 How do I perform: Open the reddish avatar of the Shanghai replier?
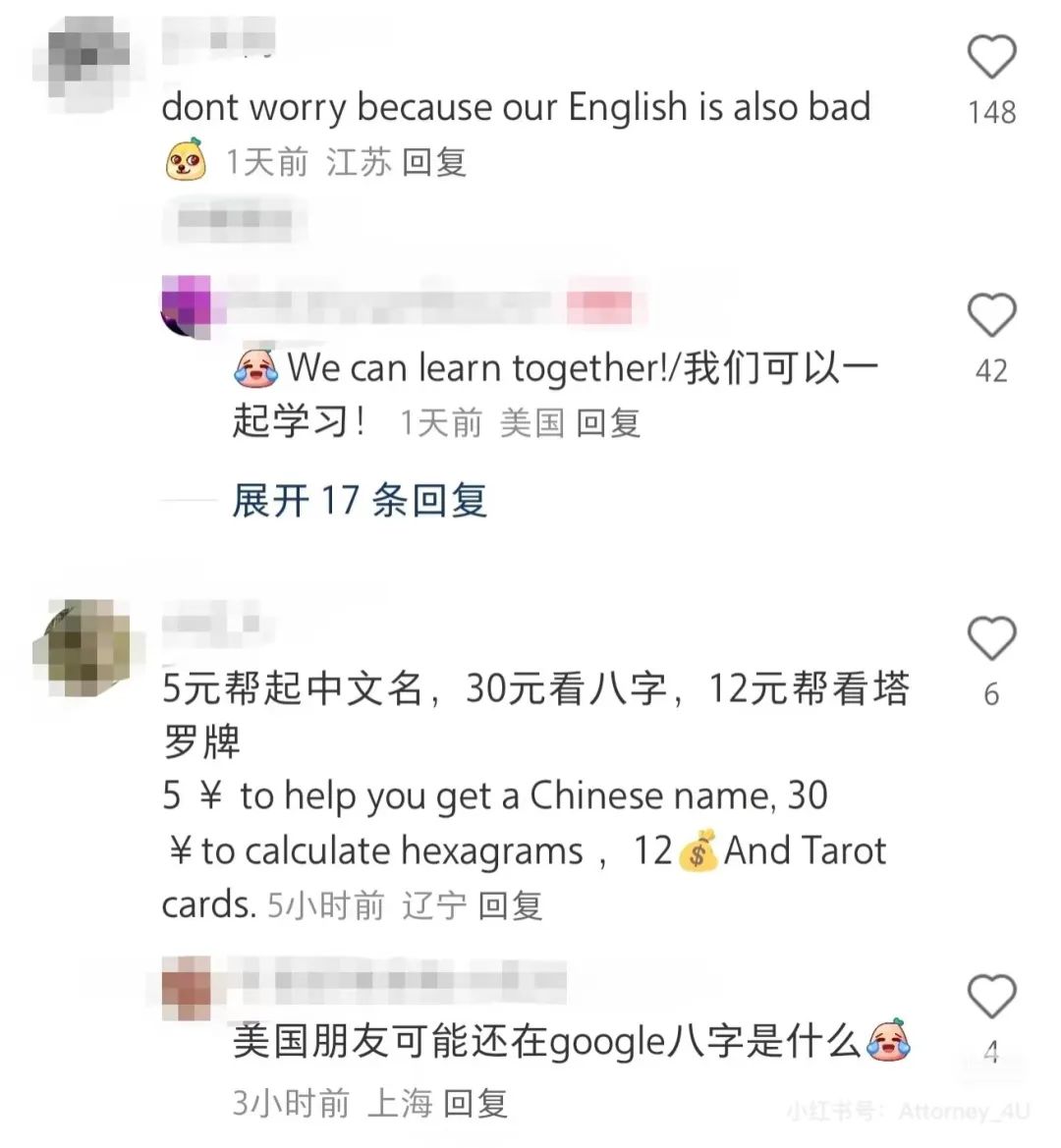point(187,988)
